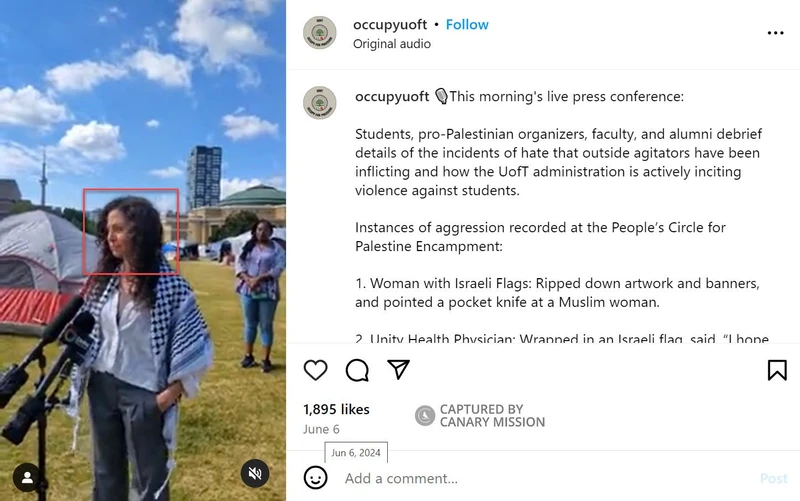The height and width of the screenshot is (501, 800).
Task: Save the post with the bookmark icon
Action: coord(777,370)
